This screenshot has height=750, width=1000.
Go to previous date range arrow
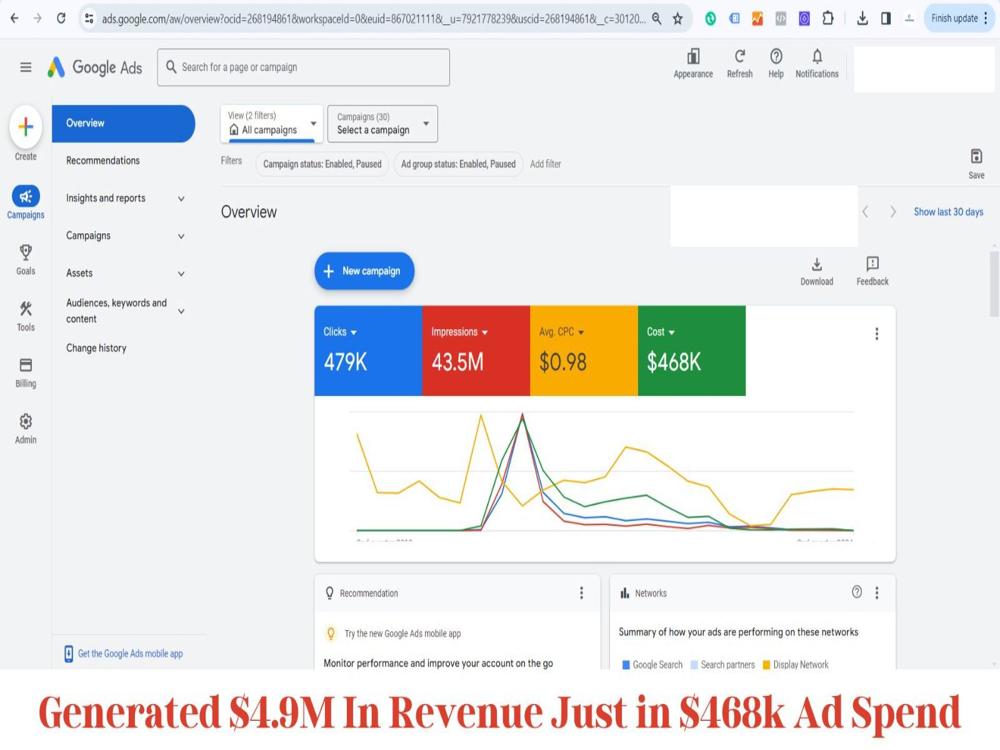coord(865,212)
